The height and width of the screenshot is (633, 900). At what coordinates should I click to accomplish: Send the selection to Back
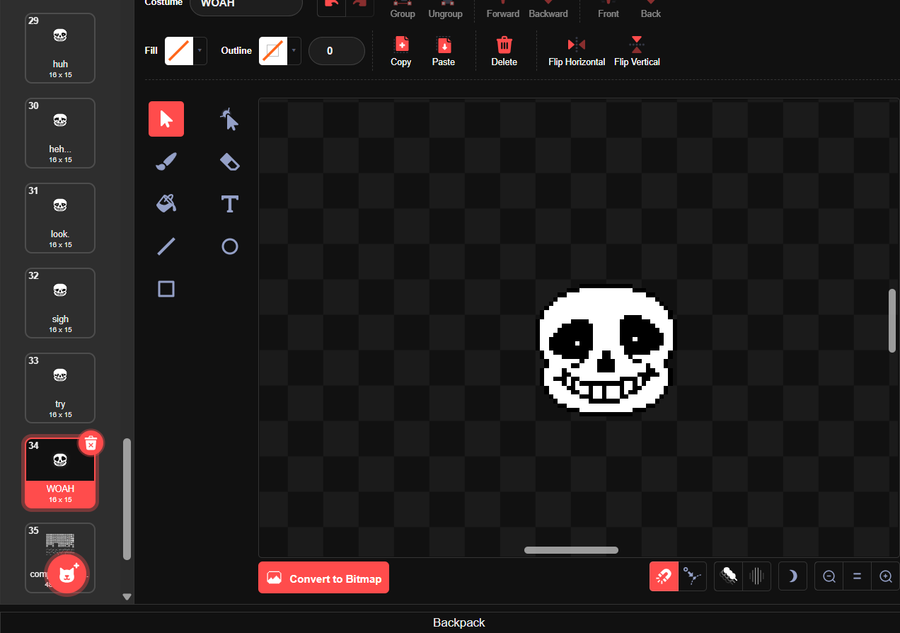pyautogui.click(x=651, y=9)
